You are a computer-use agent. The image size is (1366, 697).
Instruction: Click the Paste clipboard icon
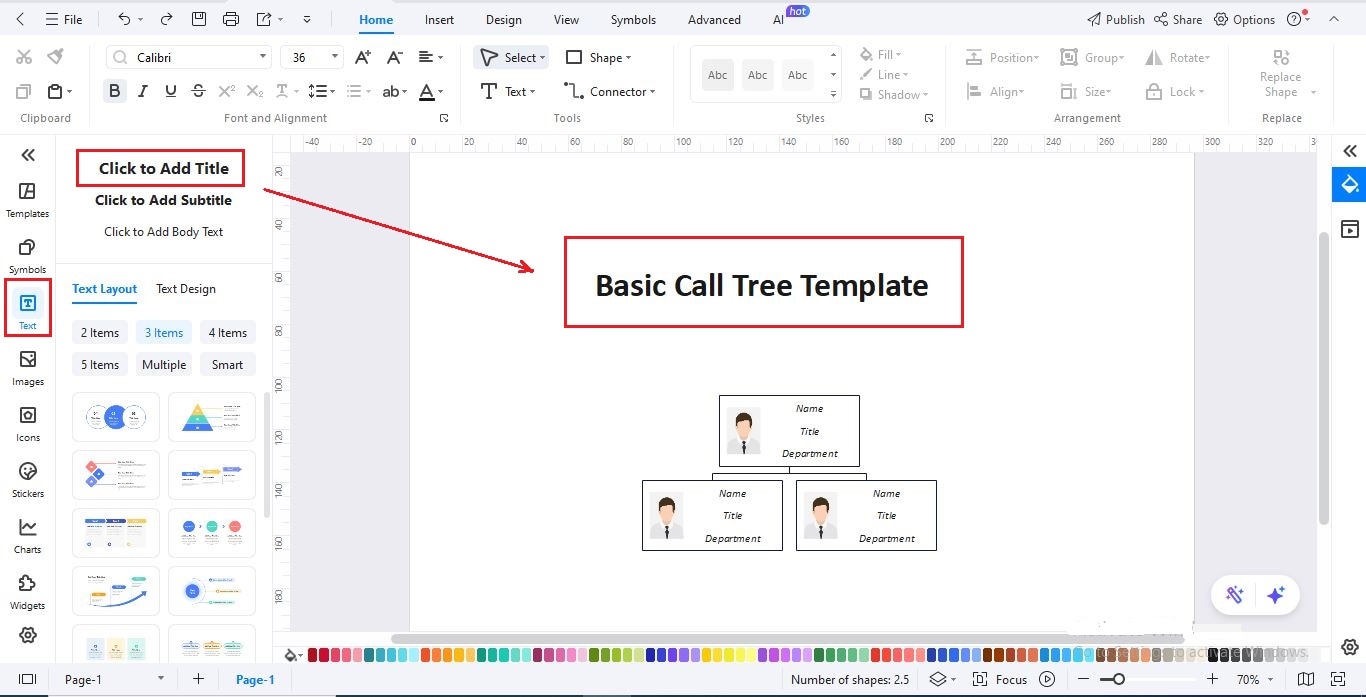click(x=55, y=91)
